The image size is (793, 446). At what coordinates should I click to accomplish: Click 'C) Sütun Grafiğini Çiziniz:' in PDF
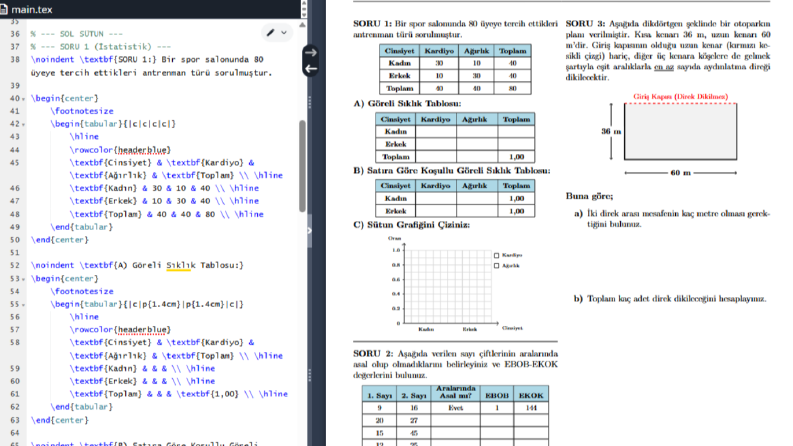click(x=411, y=225)
